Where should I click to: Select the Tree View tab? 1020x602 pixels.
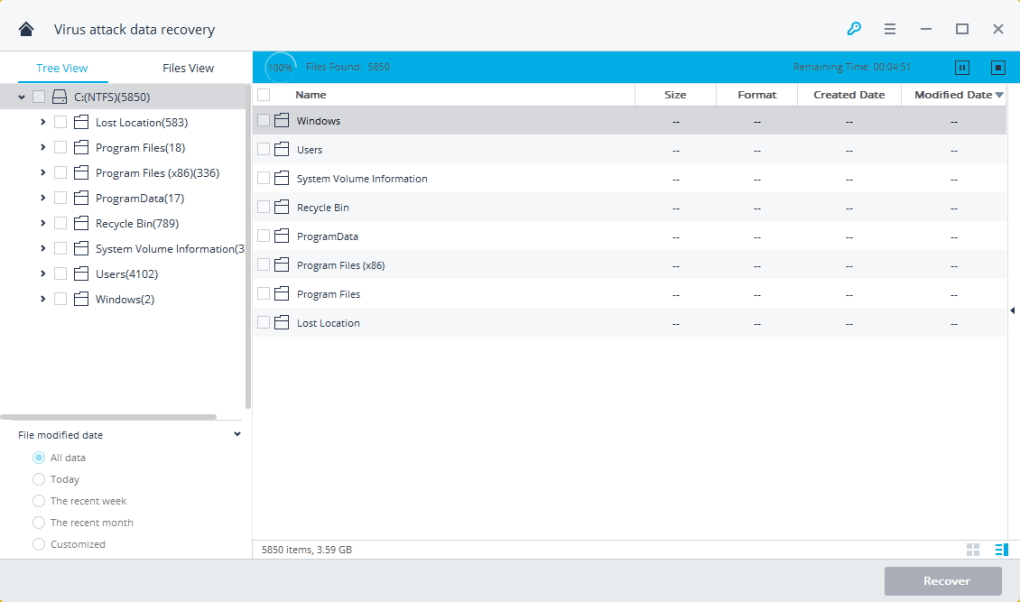pos(62,68)
